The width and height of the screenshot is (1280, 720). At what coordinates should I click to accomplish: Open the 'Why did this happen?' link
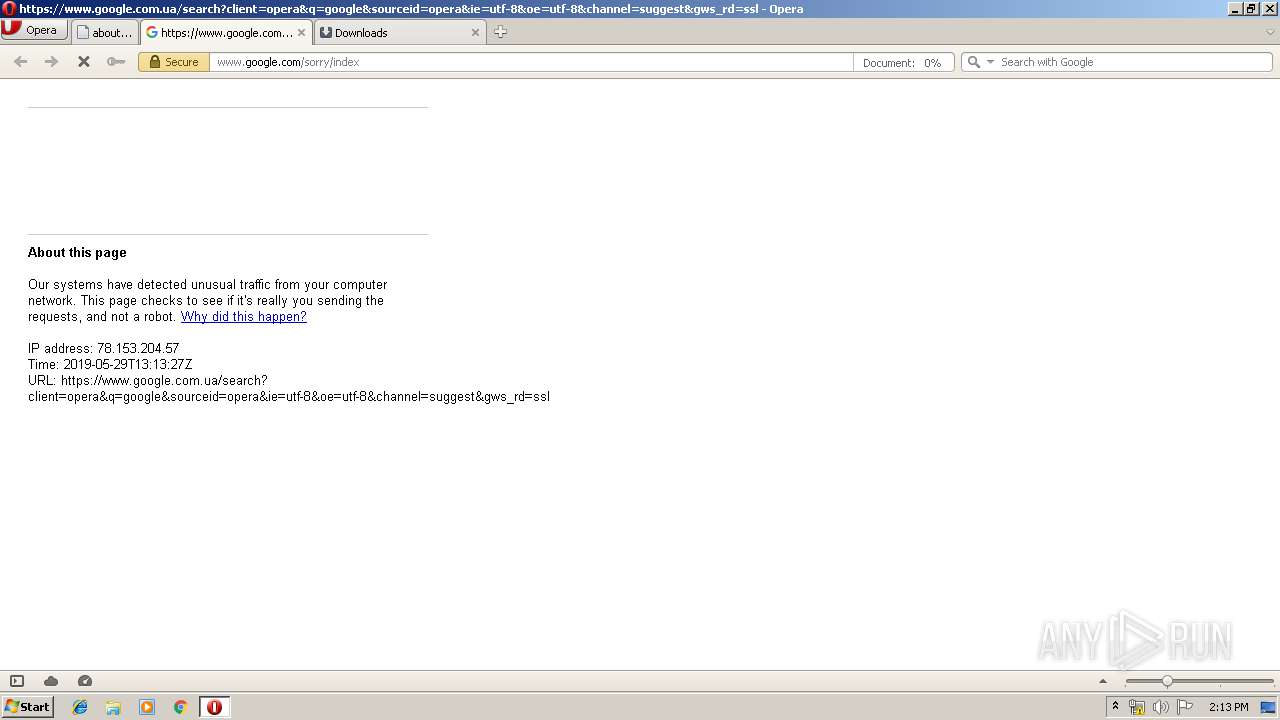click(243, 317)
